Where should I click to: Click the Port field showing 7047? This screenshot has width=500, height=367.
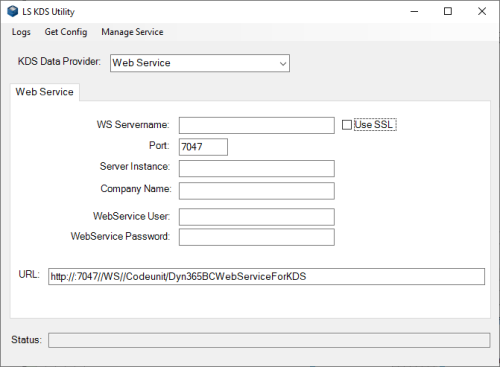(x=203, y=147)
